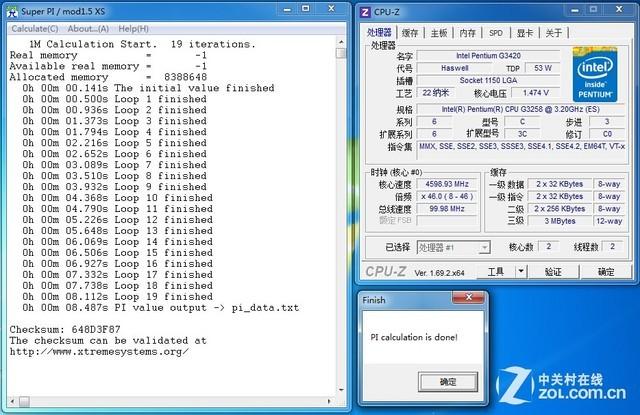Confirm the Finish dialog with 确定

point(448,382)
